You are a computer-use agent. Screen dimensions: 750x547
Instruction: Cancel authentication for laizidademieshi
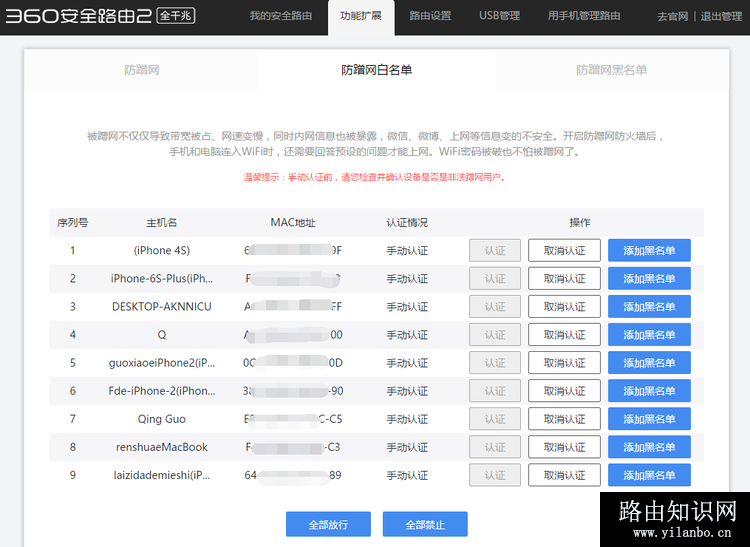(564, 475)
